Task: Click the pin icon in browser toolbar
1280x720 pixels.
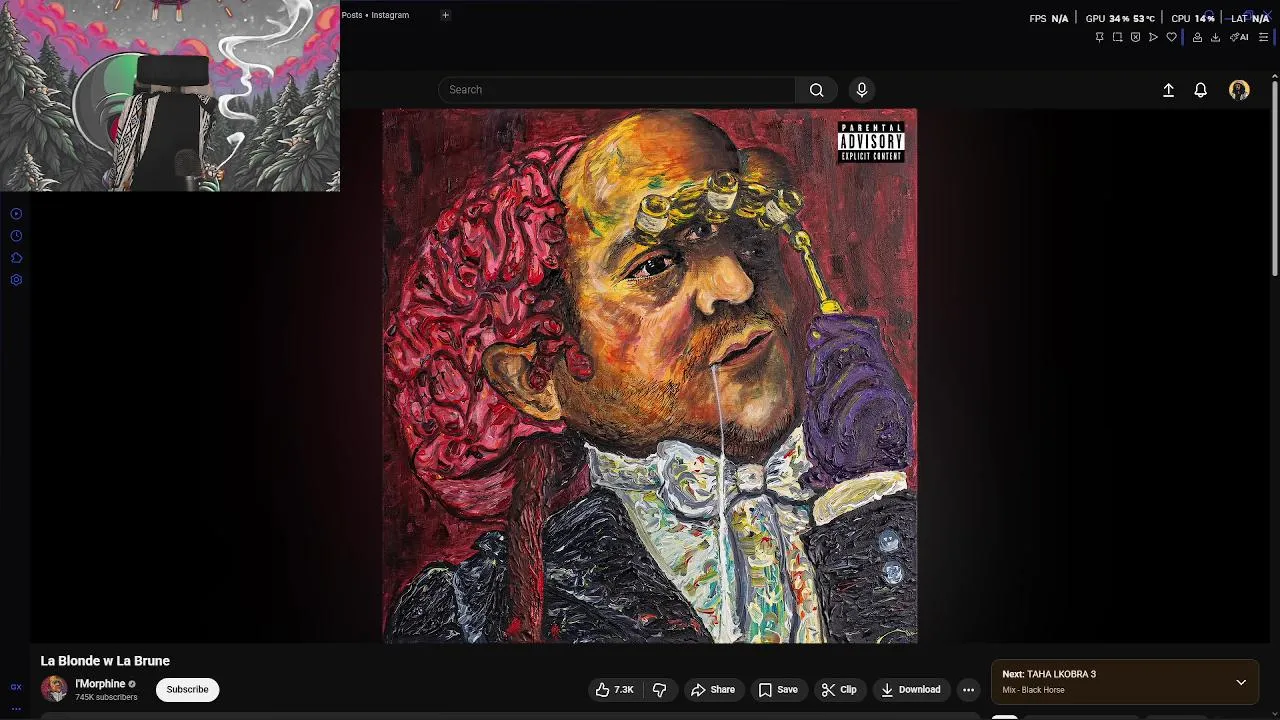Action: coord(1099,37)
